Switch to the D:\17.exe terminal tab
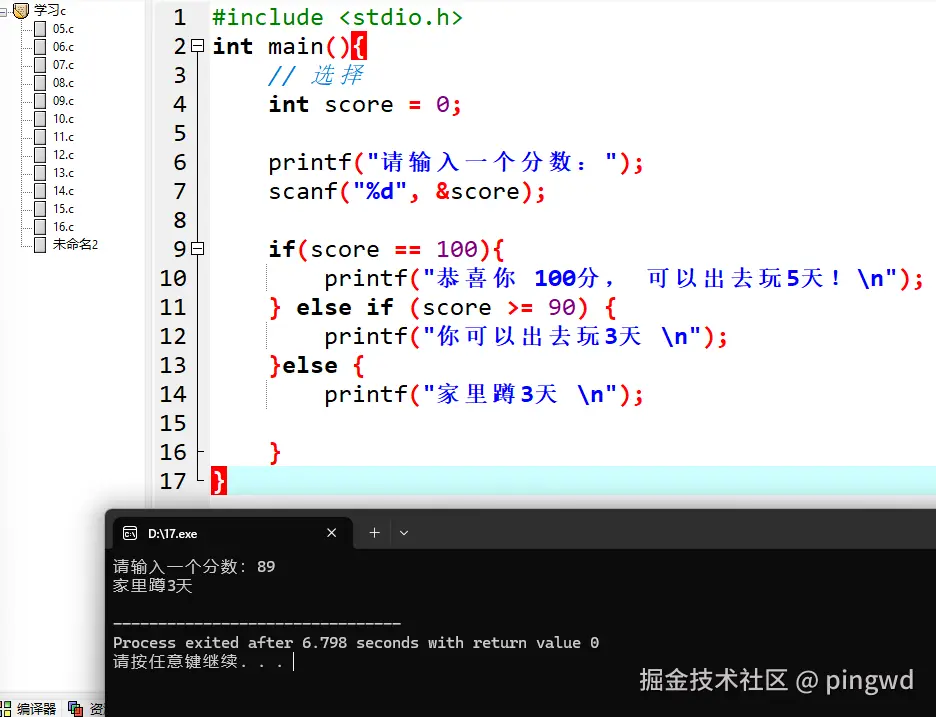 [x=232, y=533]
